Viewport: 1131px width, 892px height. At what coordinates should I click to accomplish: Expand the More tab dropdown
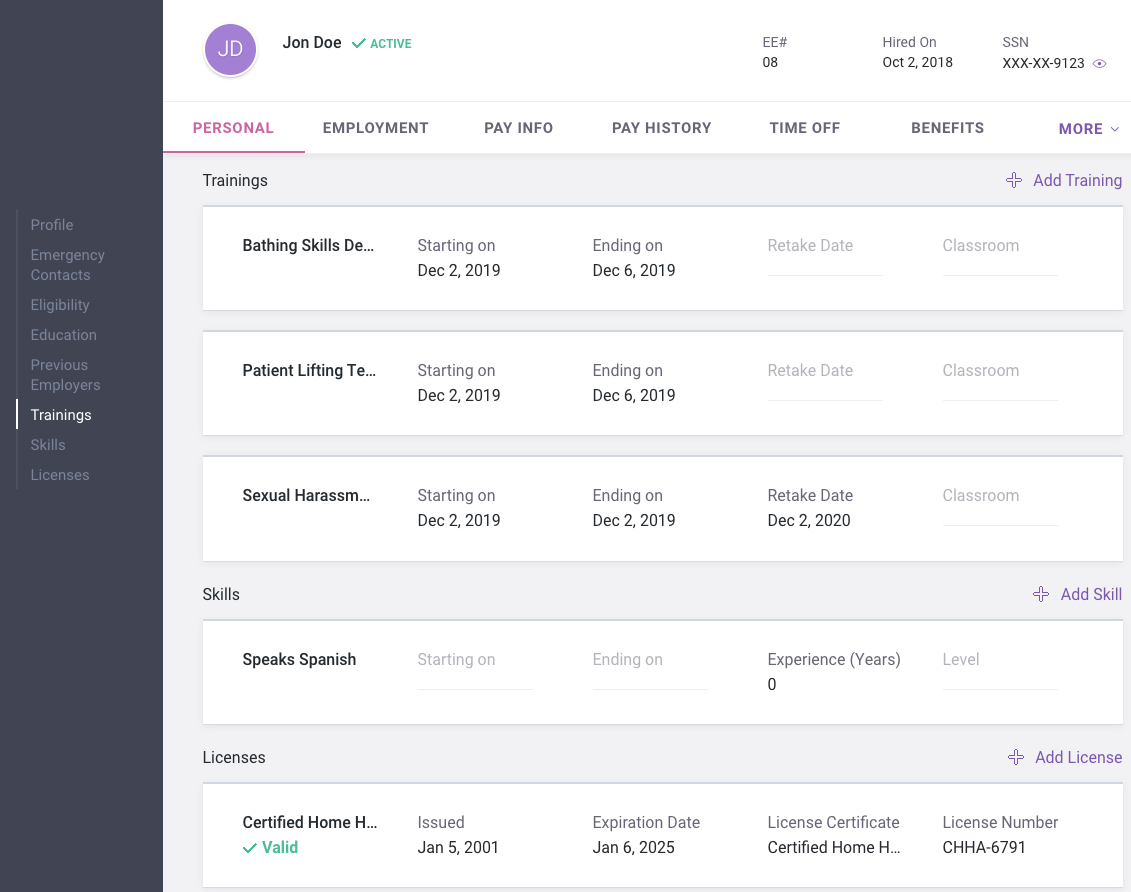click(1088, 129)
